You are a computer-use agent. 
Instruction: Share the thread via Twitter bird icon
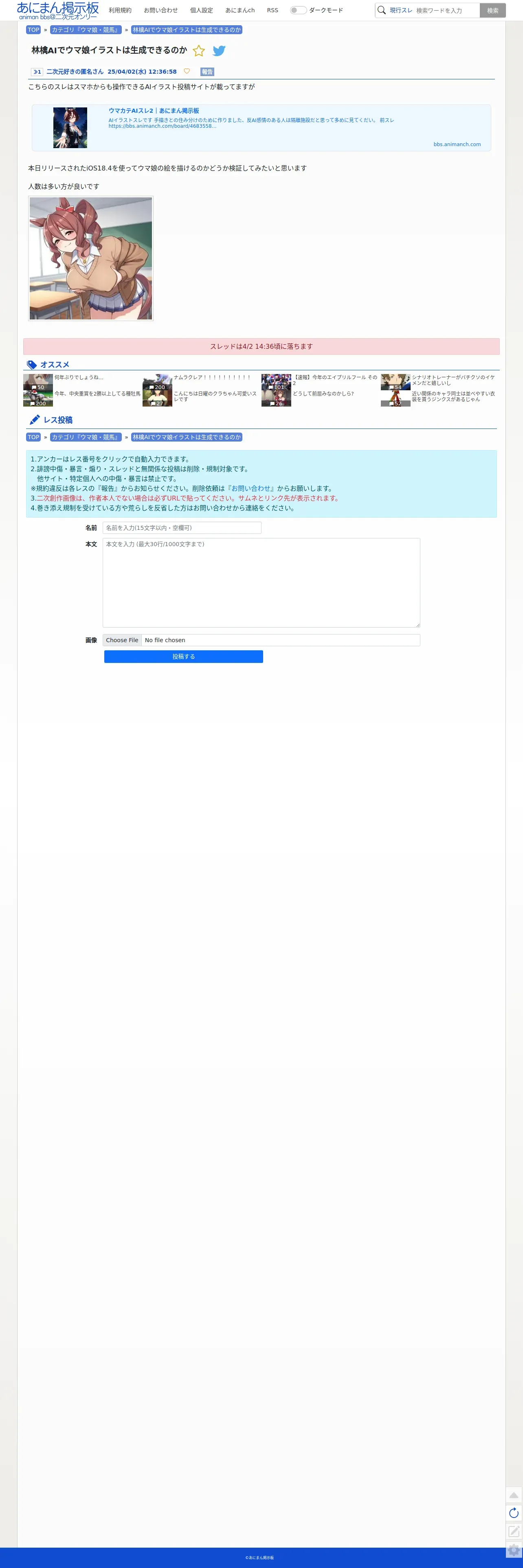click(x=219, y=51)
